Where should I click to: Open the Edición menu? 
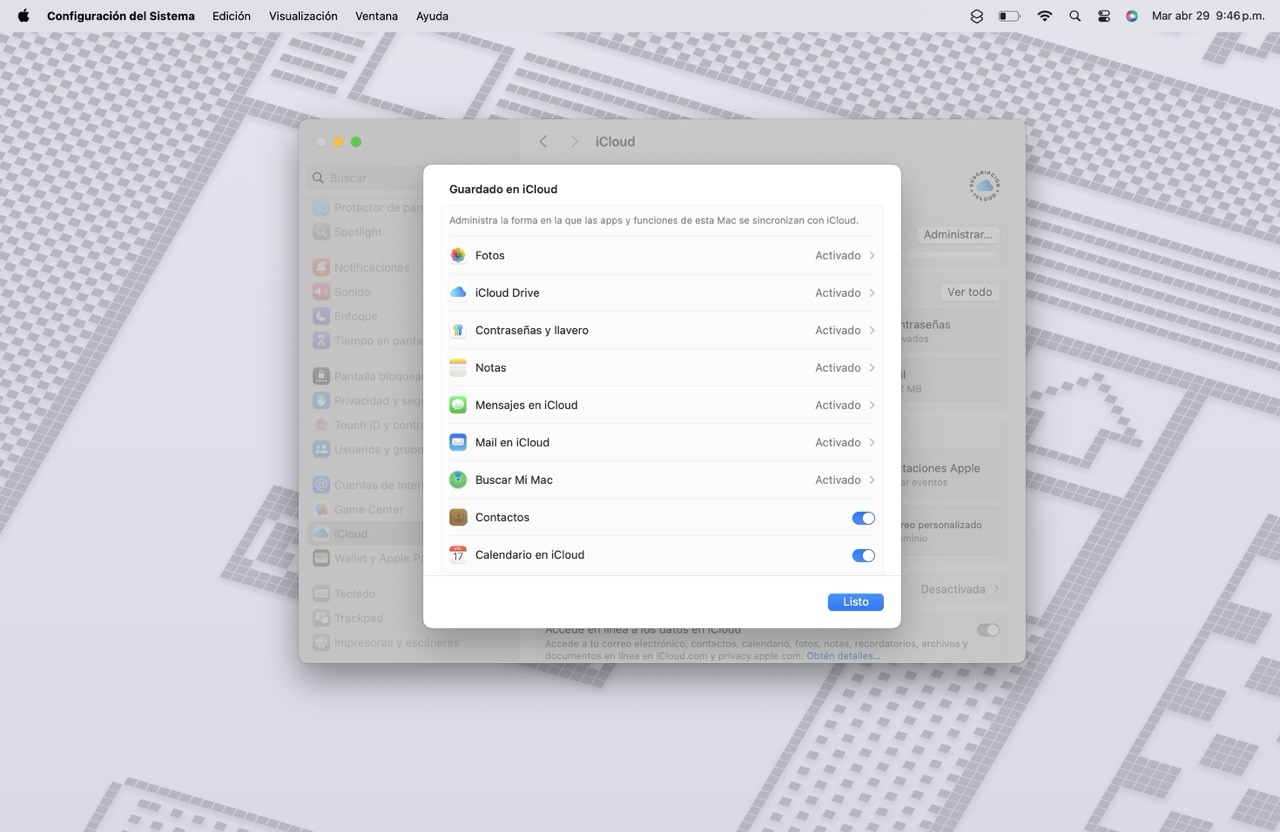point(231,16)
